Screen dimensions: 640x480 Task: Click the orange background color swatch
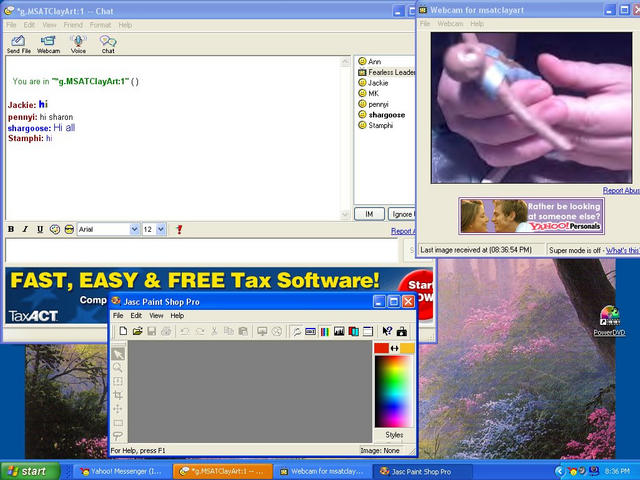407,348
